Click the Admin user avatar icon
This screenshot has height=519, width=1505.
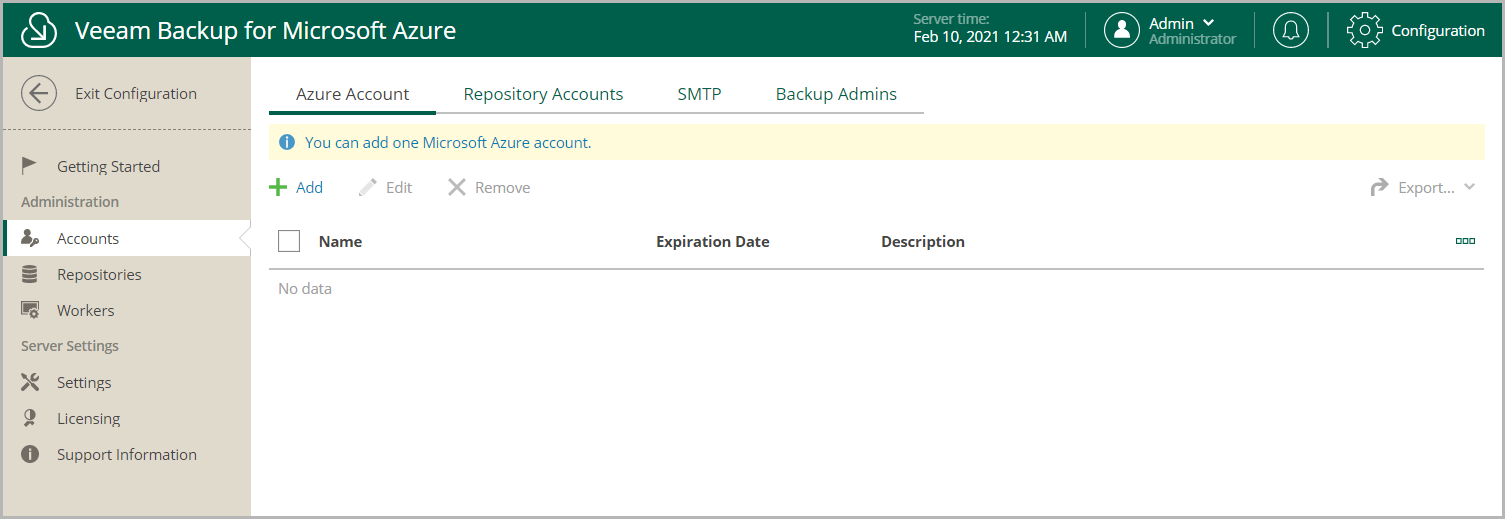coord(1122,30)
